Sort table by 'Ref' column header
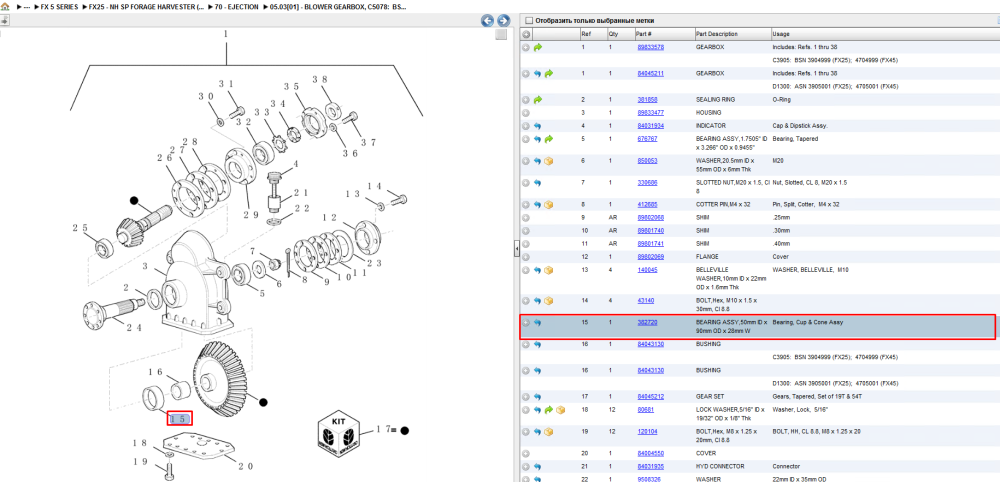The width and height of the screenshot is (1000, 482). (x=585, y=34)
